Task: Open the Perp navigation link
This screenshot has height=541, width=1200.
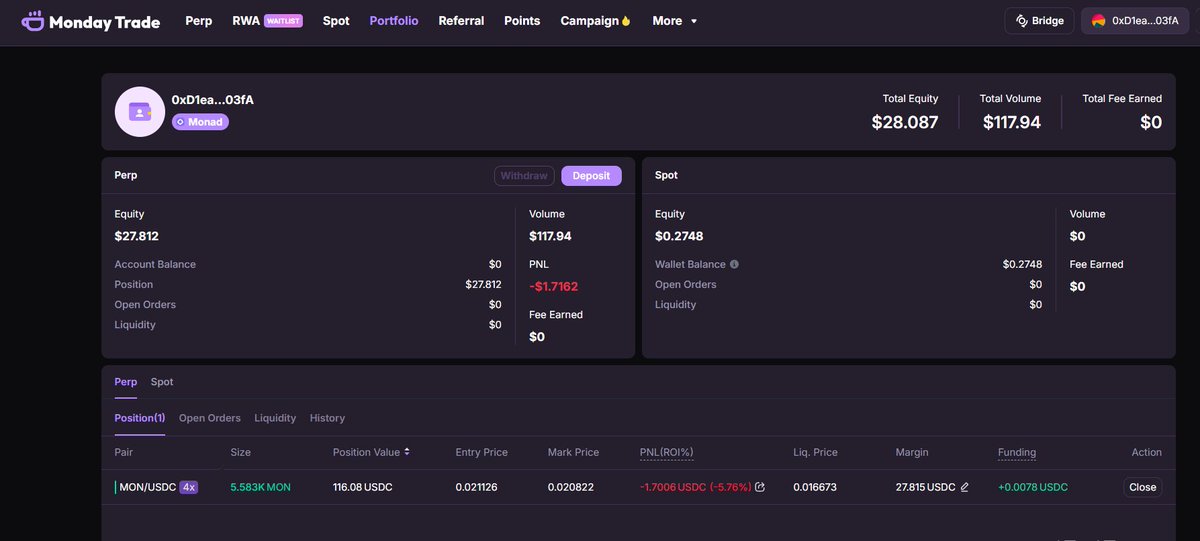Action: (x=199, y=21)
